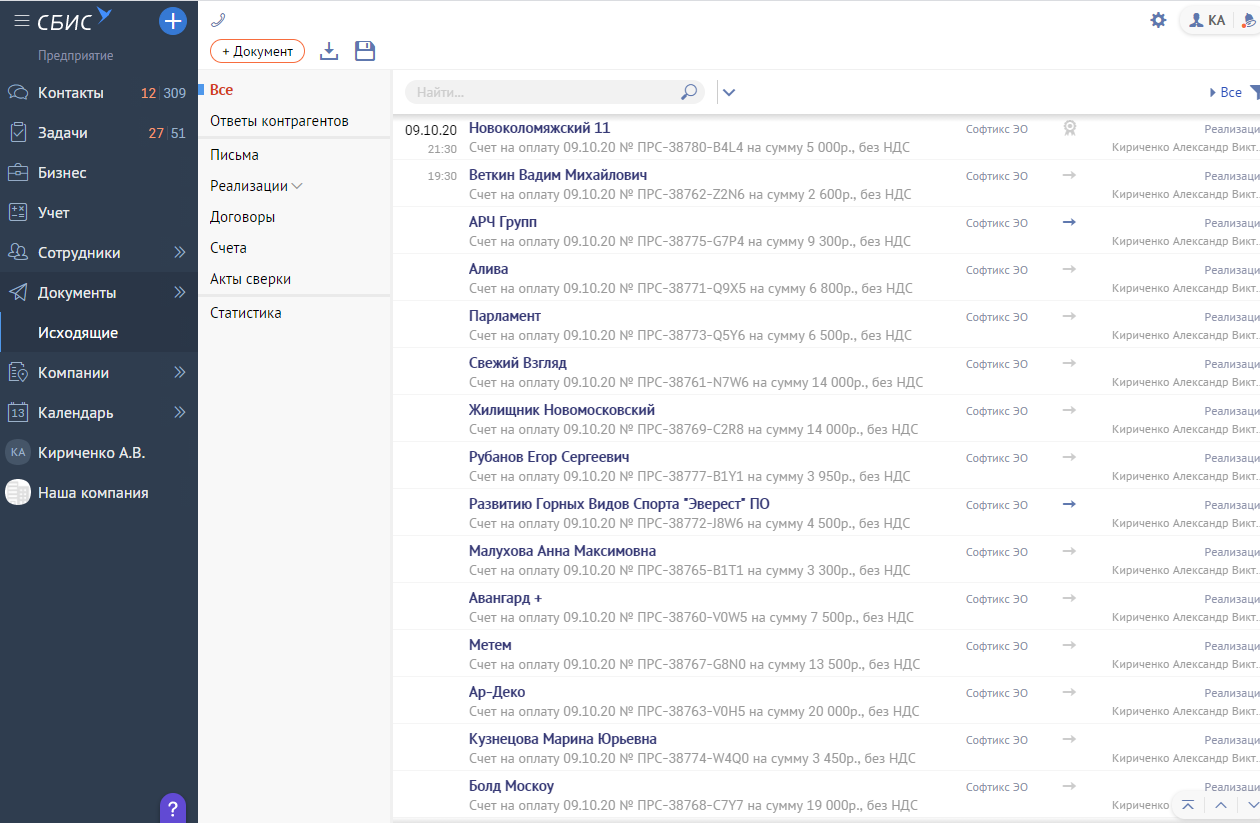Image resolution: width=1260 pixels, height=823 pixels.
Task: Click the badge icon on Новоколомяжский 11 row
Action: 1069,128
